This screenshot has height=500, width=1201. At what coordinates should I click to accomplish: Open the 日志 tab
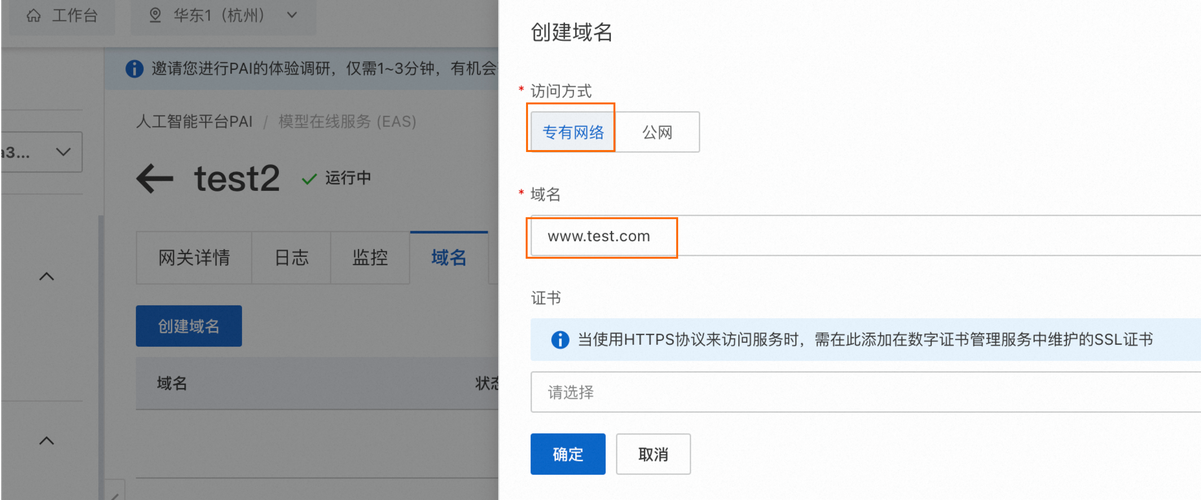(291, 257)
